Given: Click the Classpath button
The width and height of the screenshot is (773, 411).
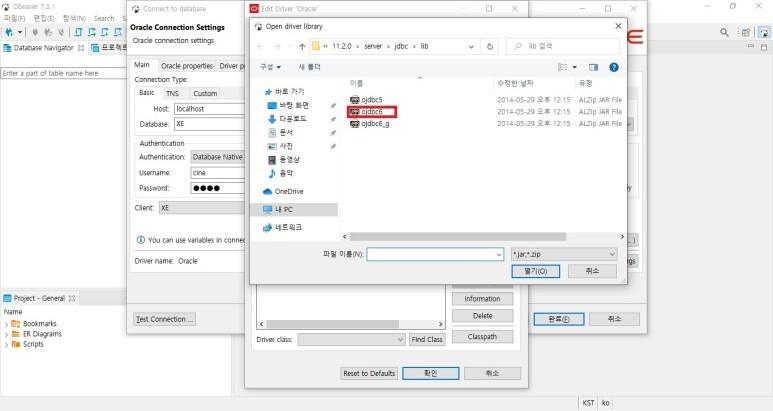Looking at the screenshot, I should 482,337.
